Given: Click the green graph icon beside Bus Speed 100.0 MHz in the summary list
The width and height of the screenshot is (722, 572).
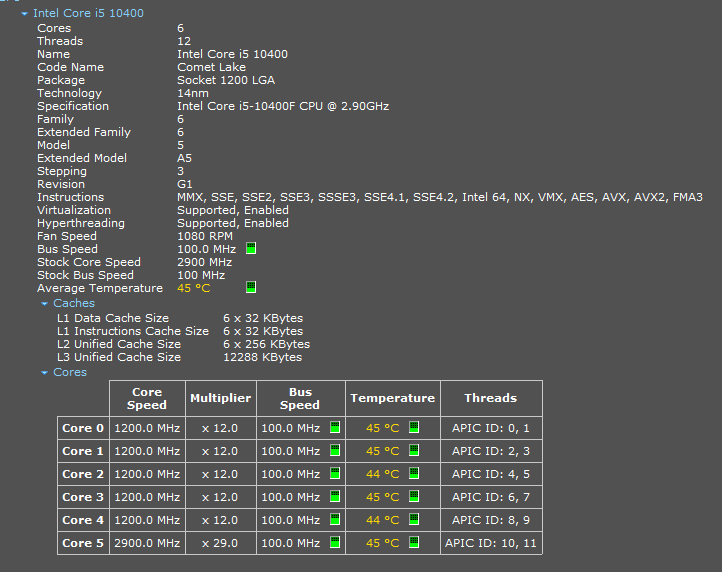Looking at the screenshot, I should (251, 249).
